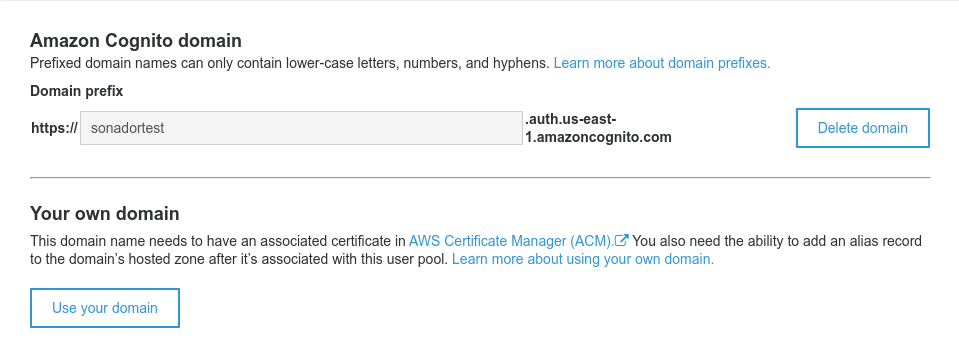
Task: Select the Your own domain heading
Action: (105, 213)
